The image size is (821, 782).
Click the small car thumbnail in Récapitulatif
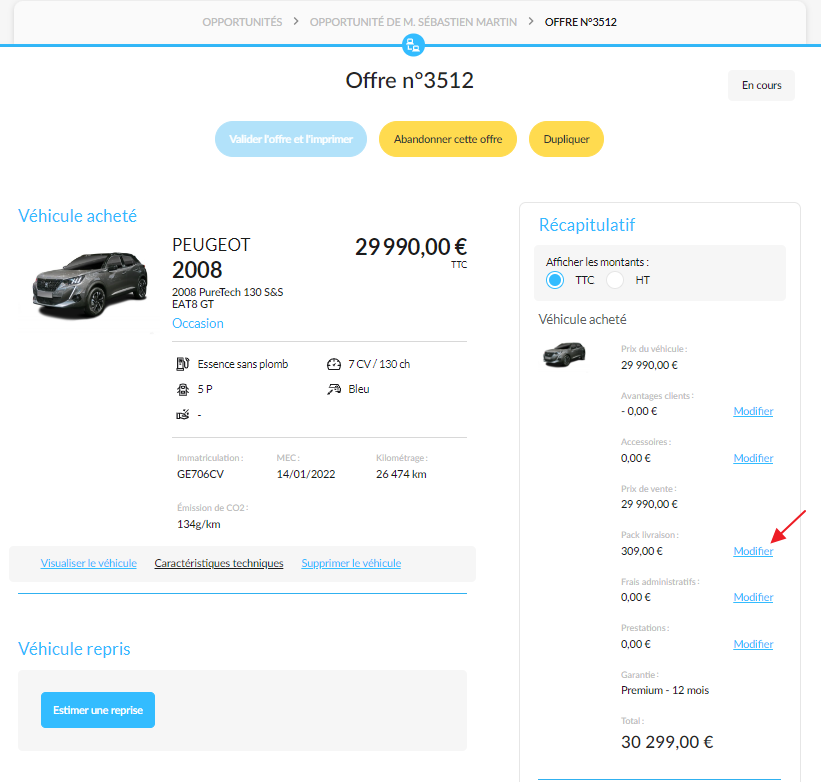(564, 355)
